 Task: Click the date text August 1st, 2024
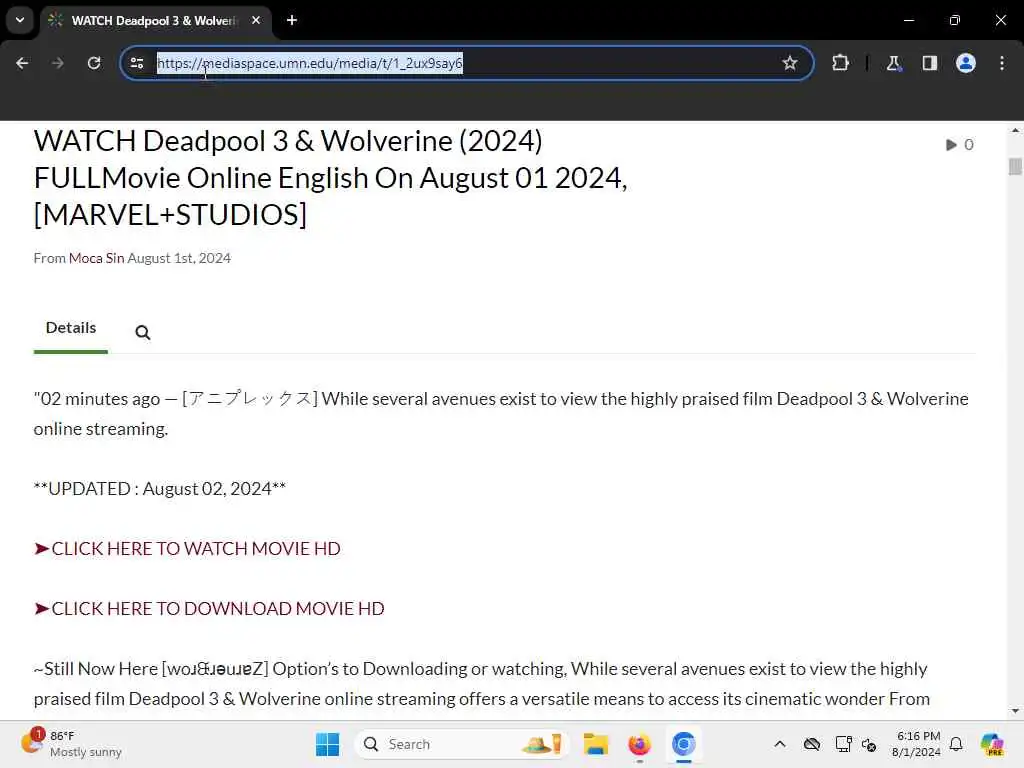pyautogui.click(x=179, y=258)
